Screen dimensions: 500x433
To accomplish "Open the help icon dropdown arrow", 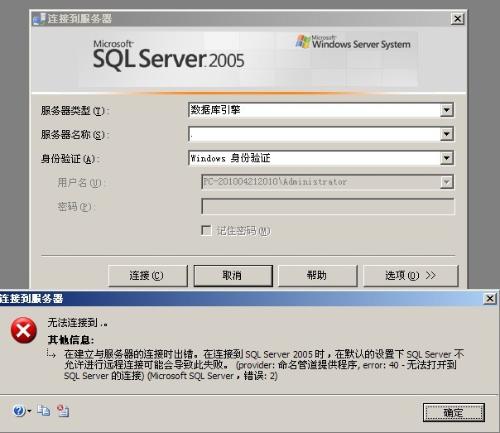I will [29, 411].
